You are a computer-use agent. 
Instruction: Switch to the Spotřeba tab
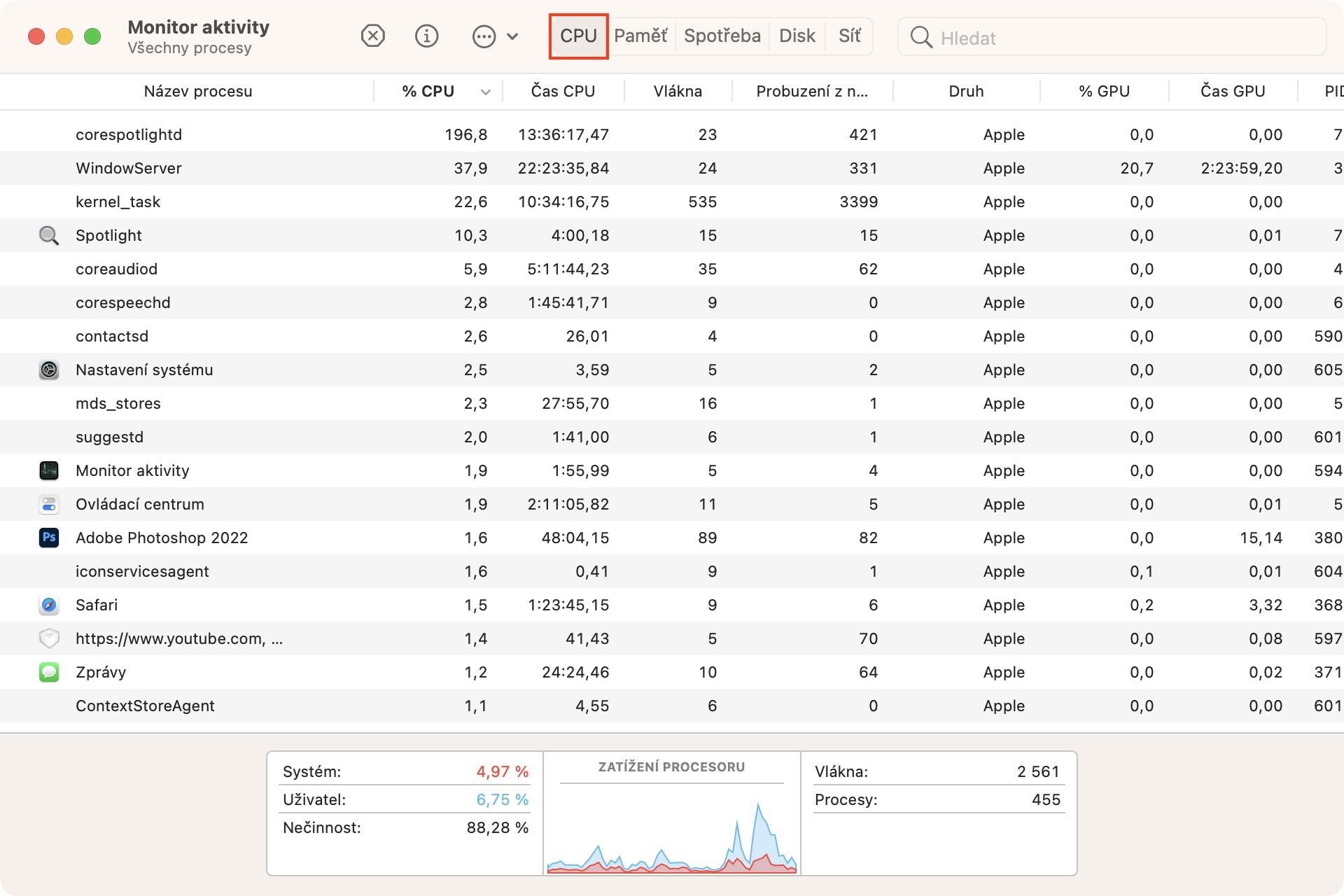coord(722,36)
